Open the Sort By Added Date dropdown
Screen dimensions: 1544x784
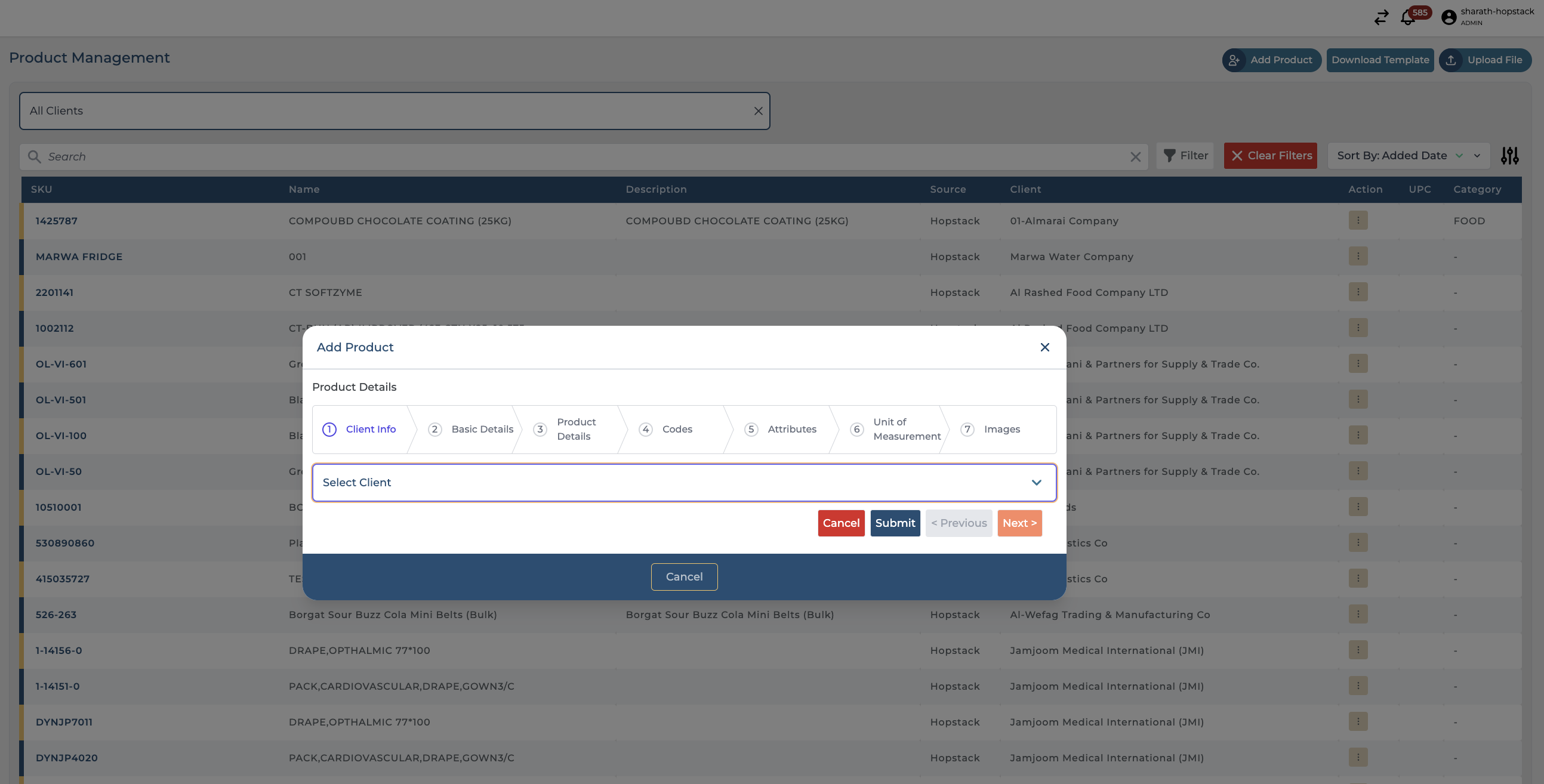1408,156
